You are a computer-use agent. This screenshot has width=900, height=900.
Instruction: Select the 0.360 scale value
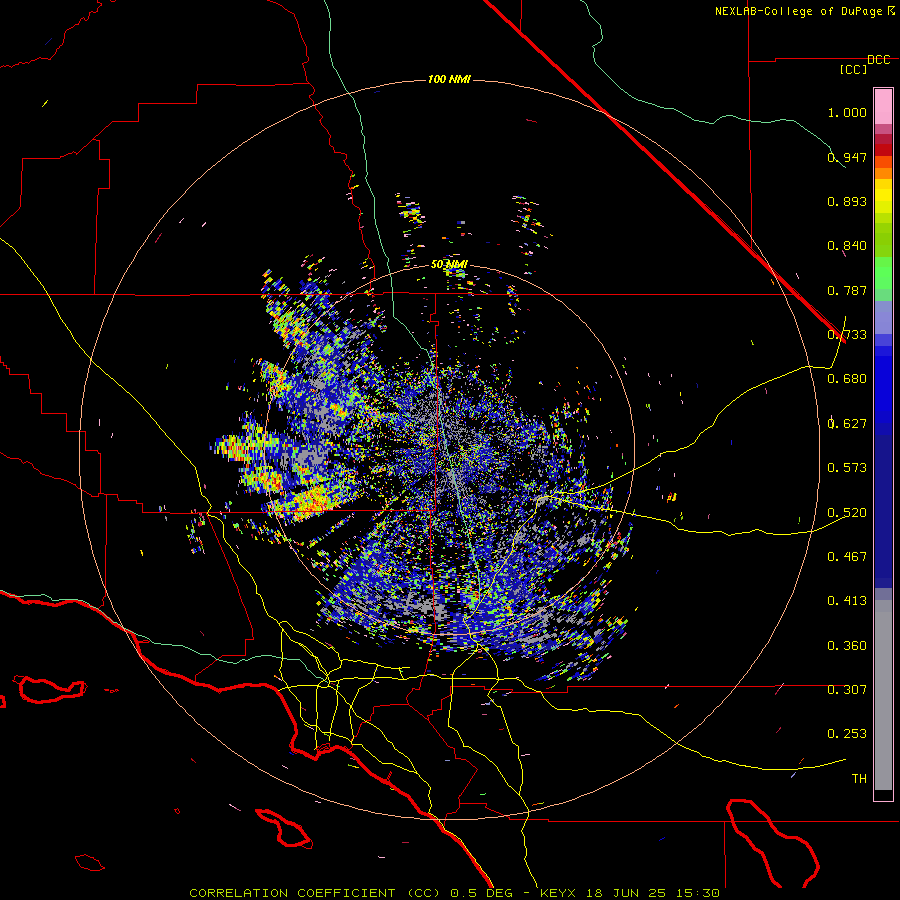847,646
